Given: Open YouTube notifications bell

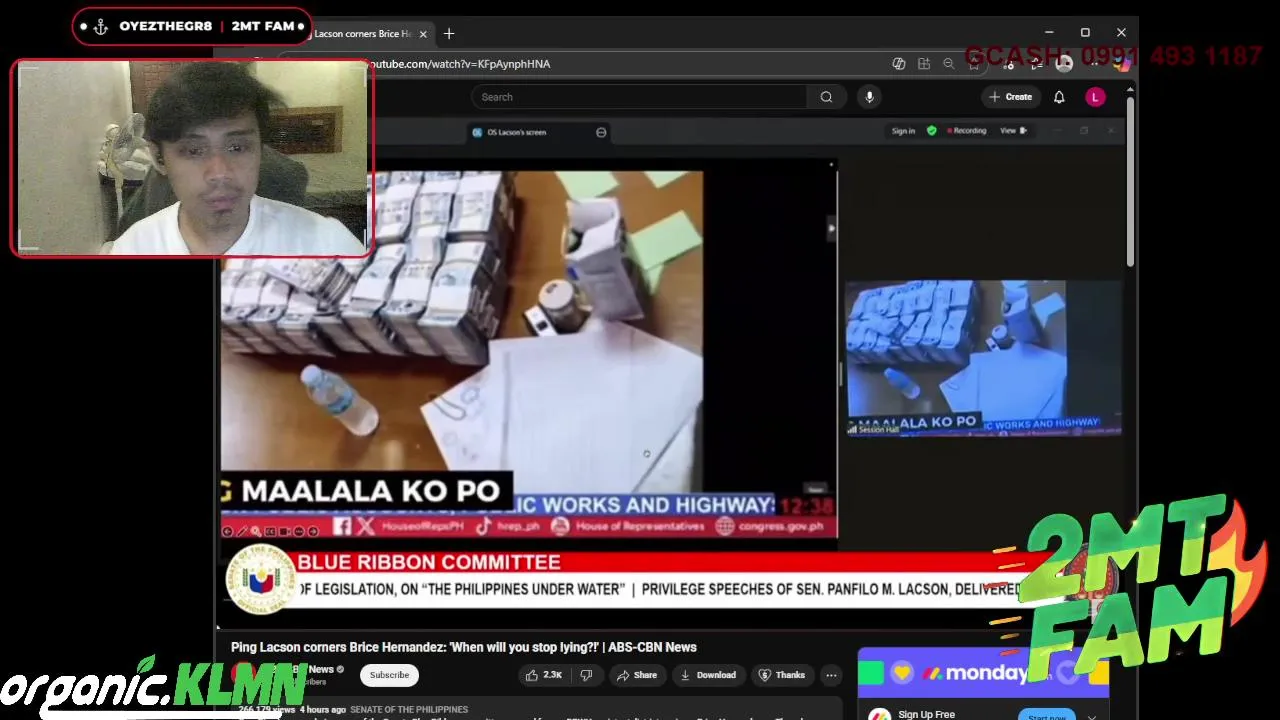Looking at the screenshot, I should [x=1059, y=97].
